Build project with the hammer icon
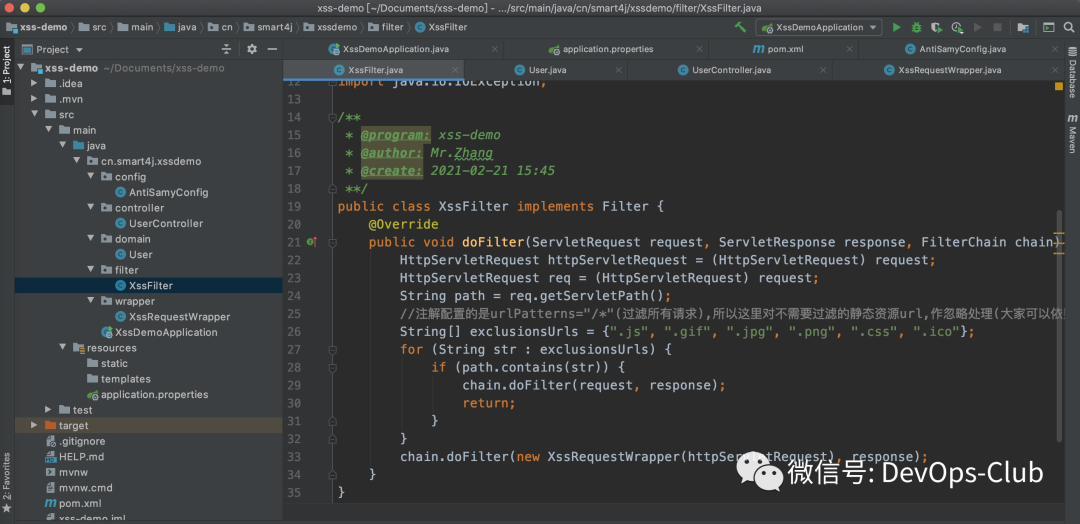Viewport: 1080px width, 524px height. [x=740, y=28]
